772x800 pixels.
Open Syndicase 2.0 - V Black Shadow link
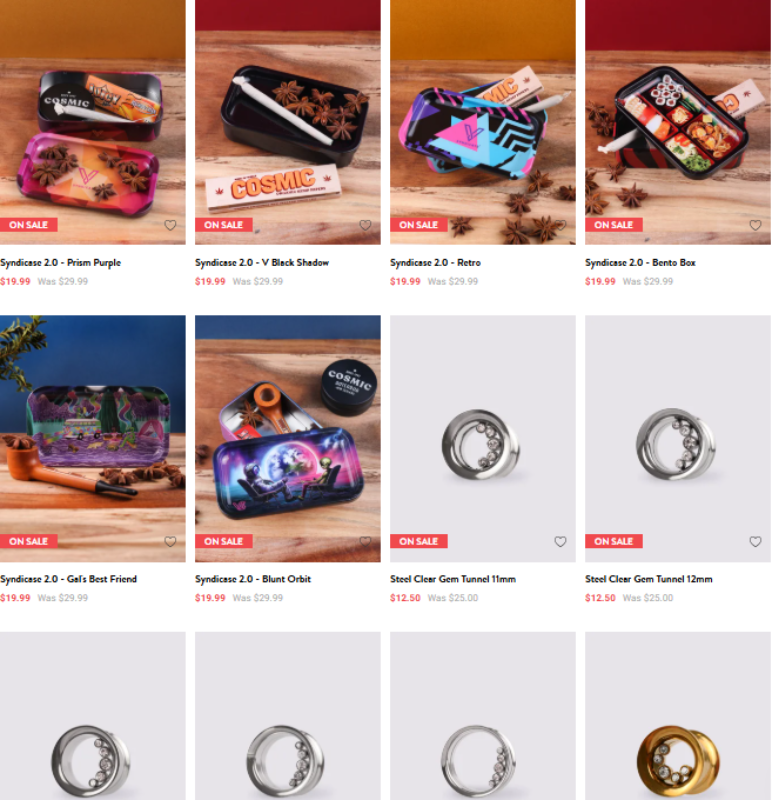pos(262,263)
